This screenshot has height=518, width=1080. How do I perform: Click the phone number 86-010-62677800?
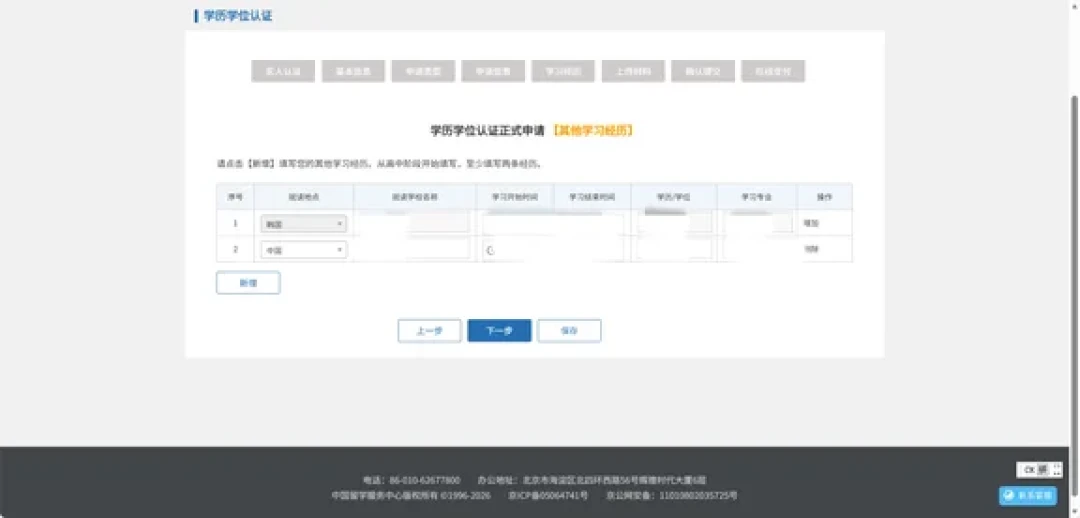(x=425, y=480)
